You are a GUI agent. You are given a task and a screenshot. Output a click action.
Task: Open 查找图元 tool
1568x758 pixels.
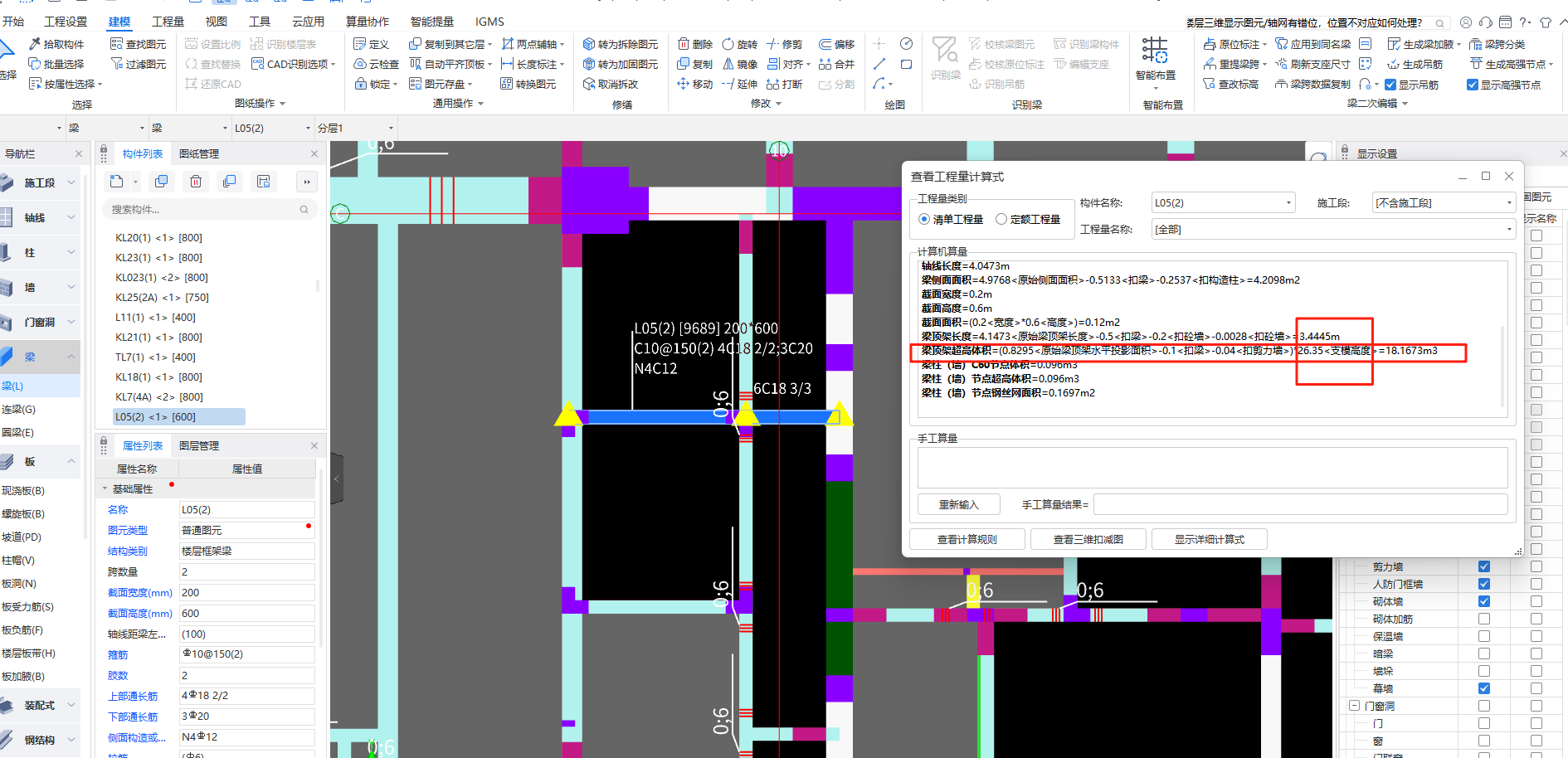click(x=138, y=44)
